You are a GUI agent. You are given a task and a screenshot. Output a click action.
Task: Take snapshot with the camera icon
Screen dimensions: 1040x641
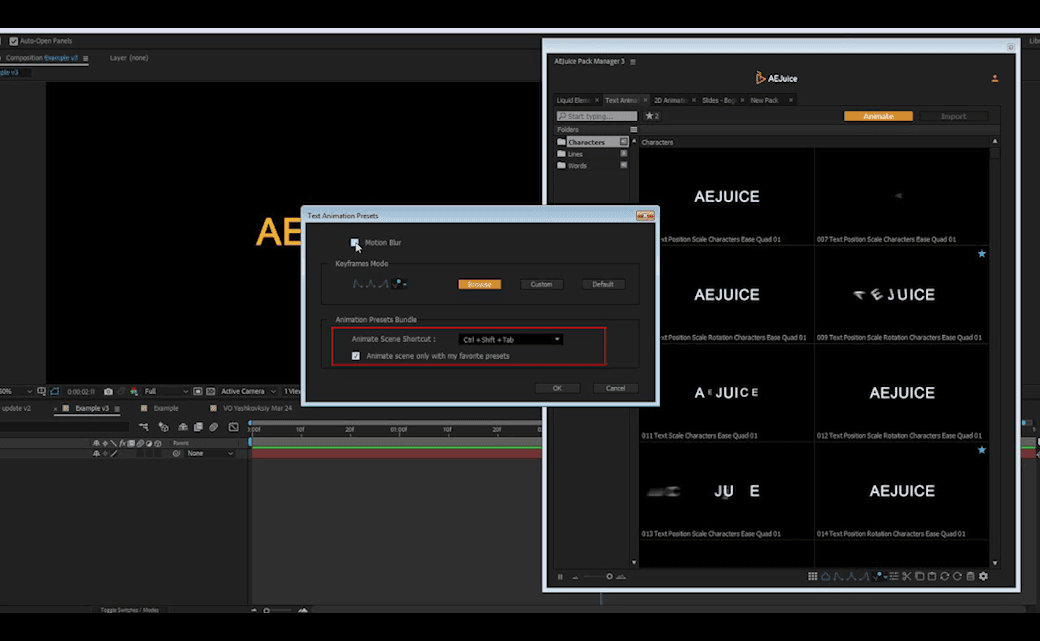(108, 392)
